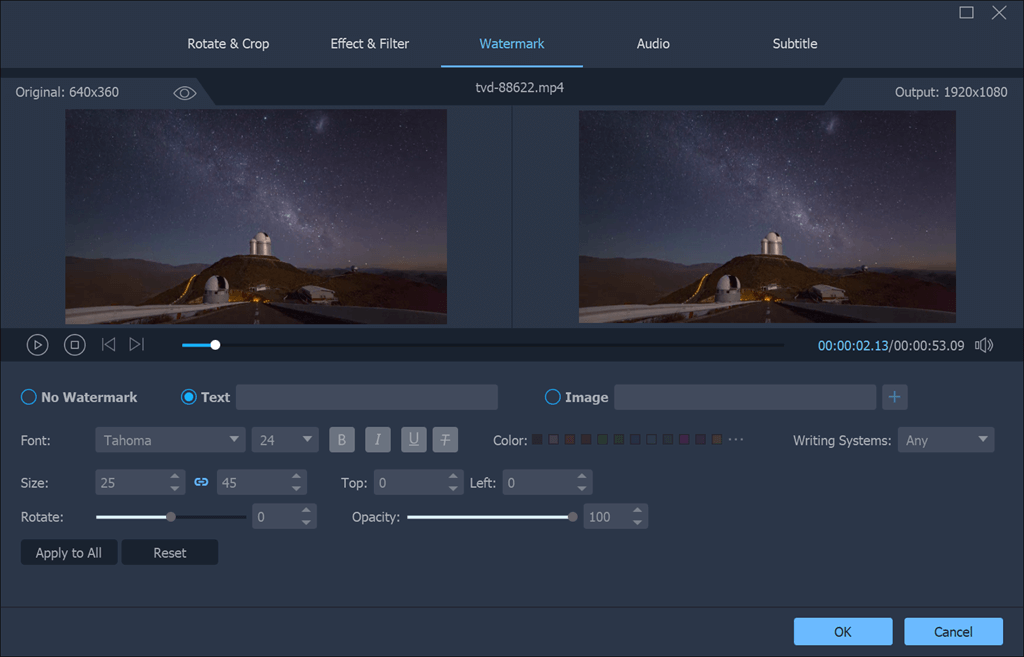Screen dimensions: 1024x657
Task: Jump to next frame icon
Action: [137, 345]
